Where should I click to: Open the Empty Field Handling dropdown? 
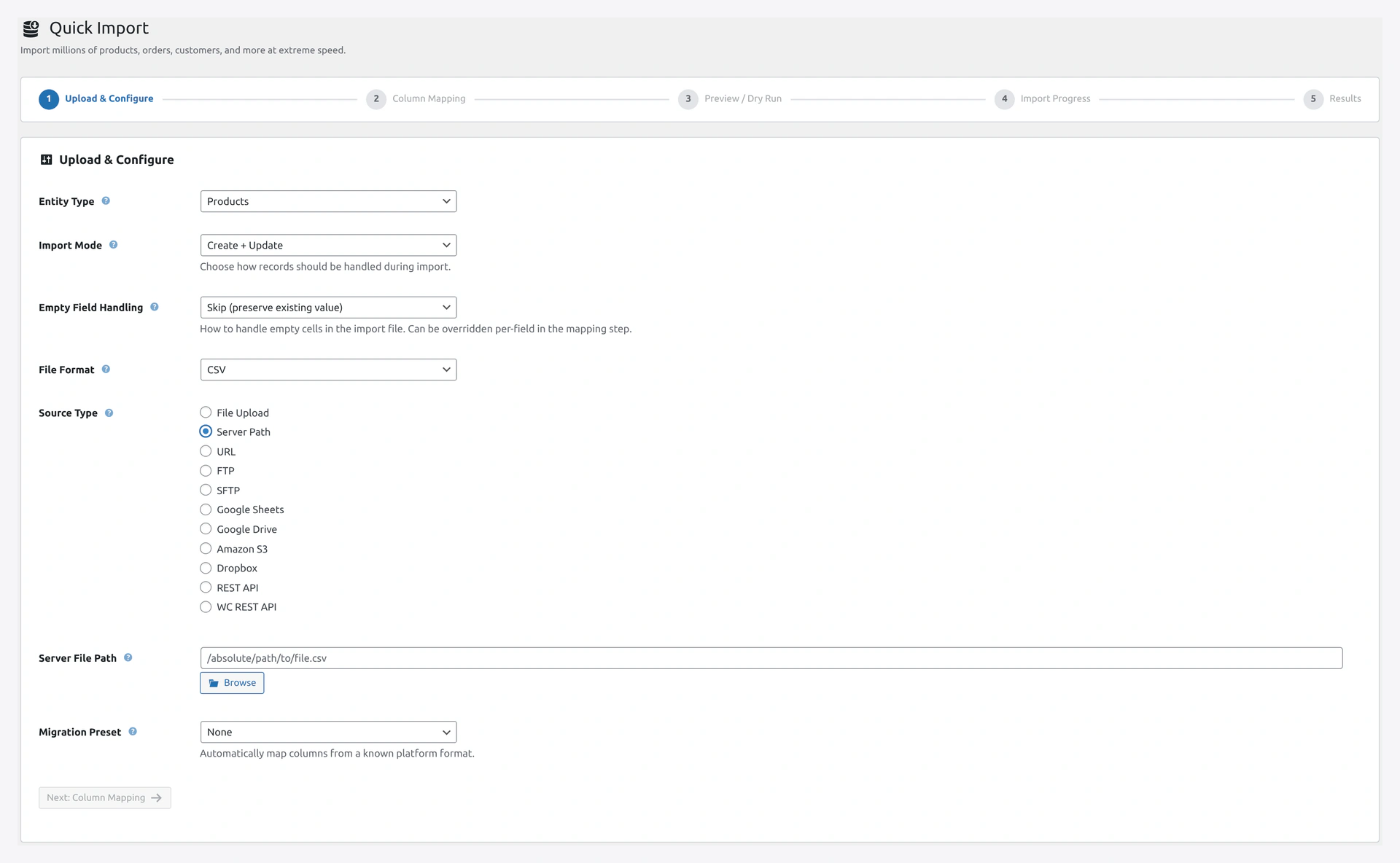tap(328, 307)
